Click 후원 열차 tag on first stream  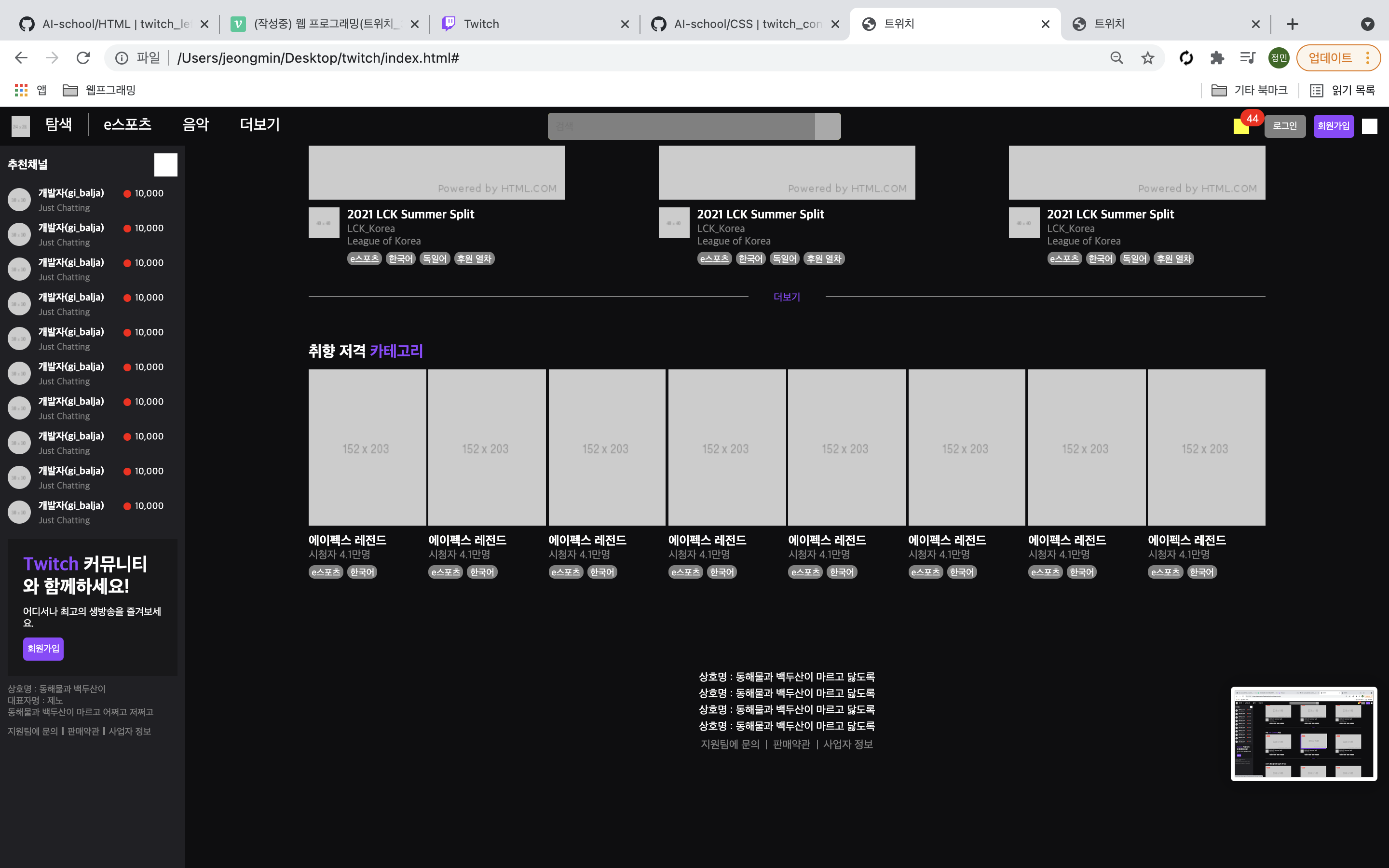pos(474,259)
